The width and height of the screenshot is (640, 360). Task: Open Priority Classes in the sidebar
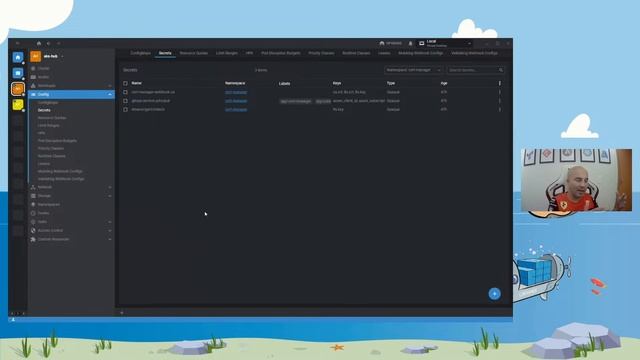tap(51, 149)
